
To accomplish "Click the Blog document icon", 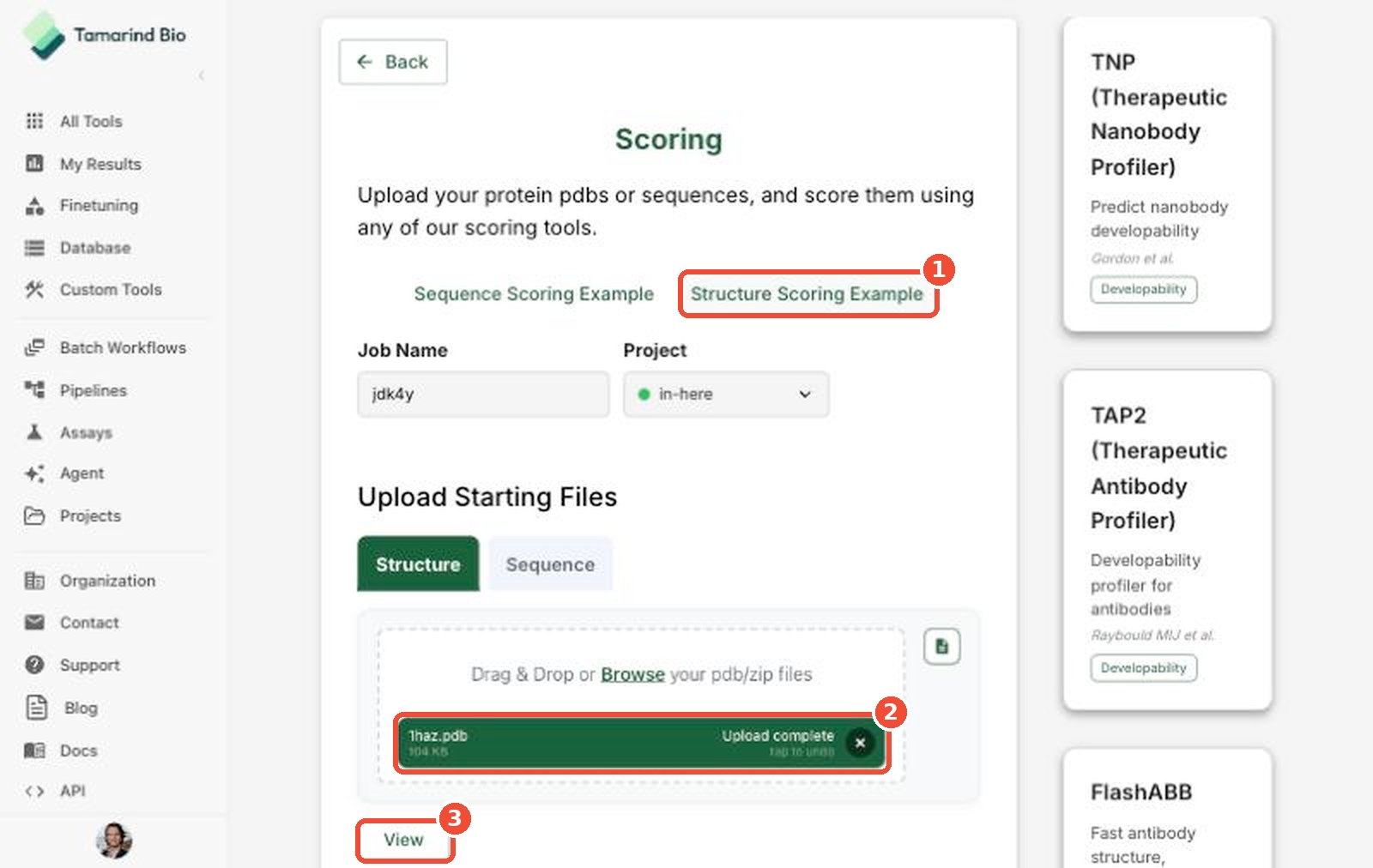I will tap(37, 708).
